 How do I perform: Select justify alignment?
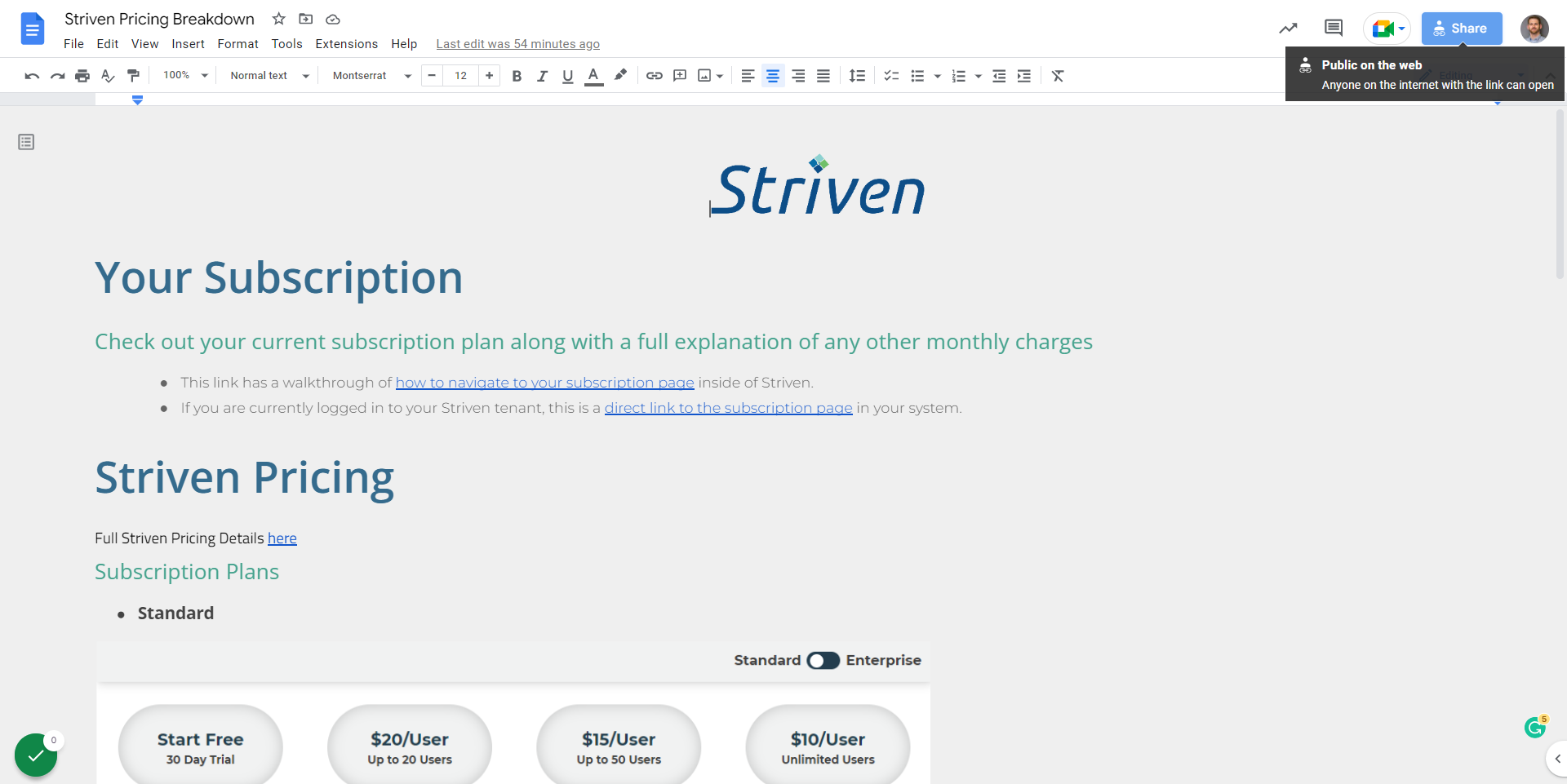coord(823,76)
